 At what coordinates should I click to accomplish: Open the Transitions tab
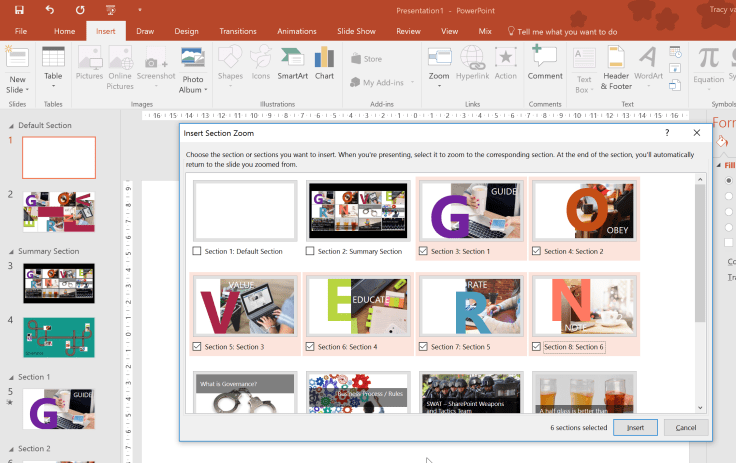(237, 31)
